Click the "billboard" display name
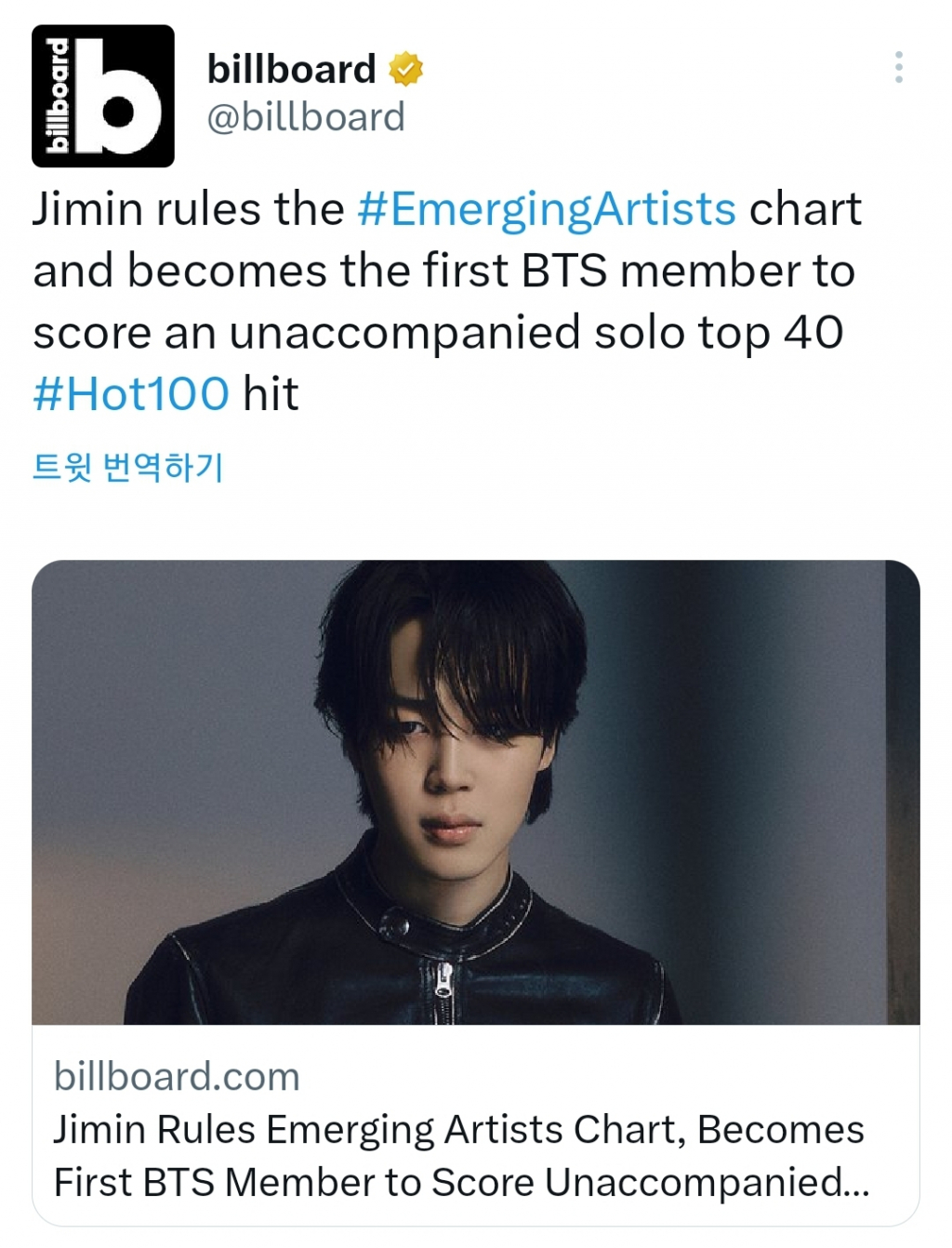This screenshot has height=1248, width=952. coord(291,70)
